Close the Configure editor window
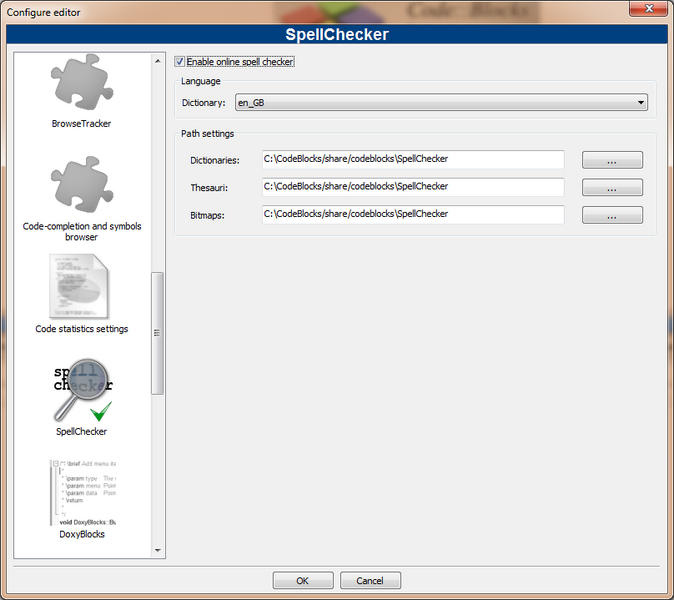 648,8
